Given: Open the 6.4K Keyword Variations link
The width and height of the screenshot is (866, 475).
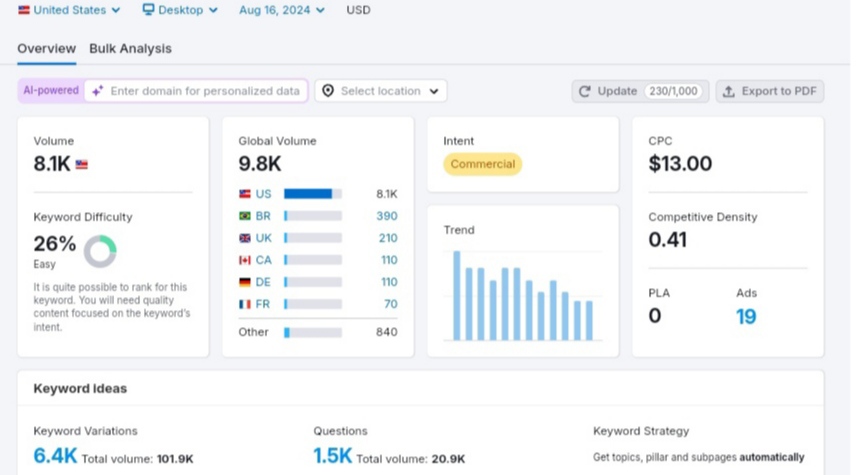Looking at the screenshot, I should [55, 456].
